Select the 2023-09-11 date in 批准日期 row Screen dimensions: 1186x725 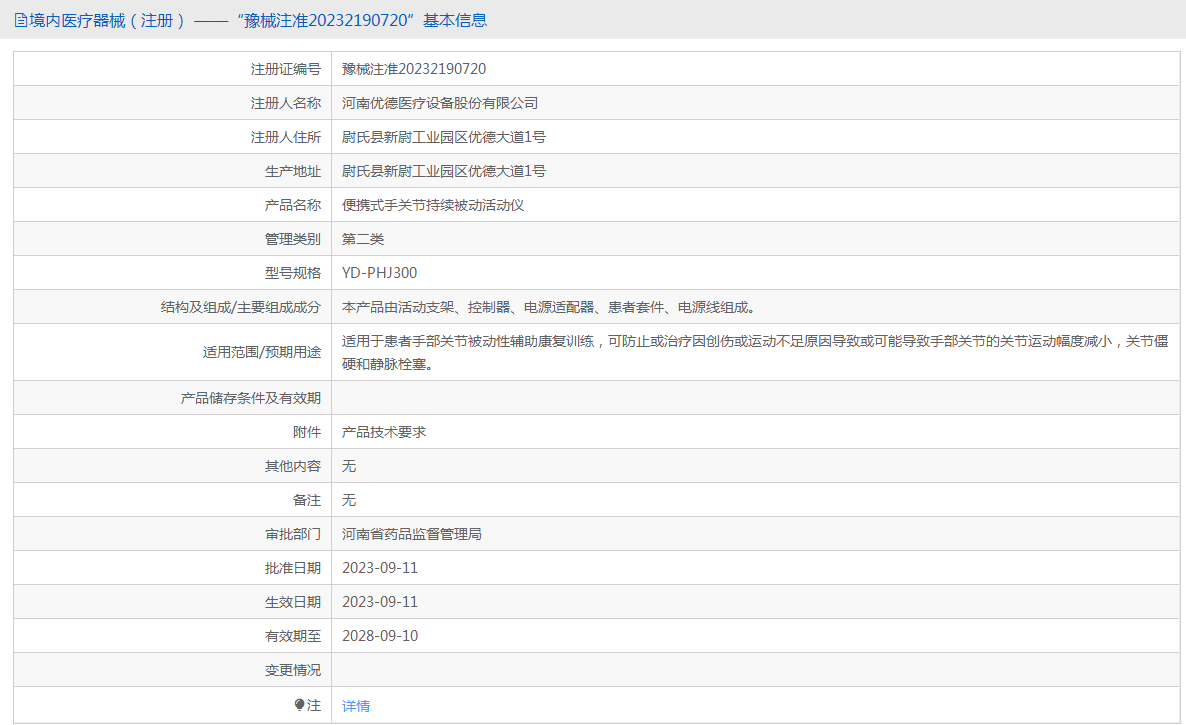tap(380, 568)
